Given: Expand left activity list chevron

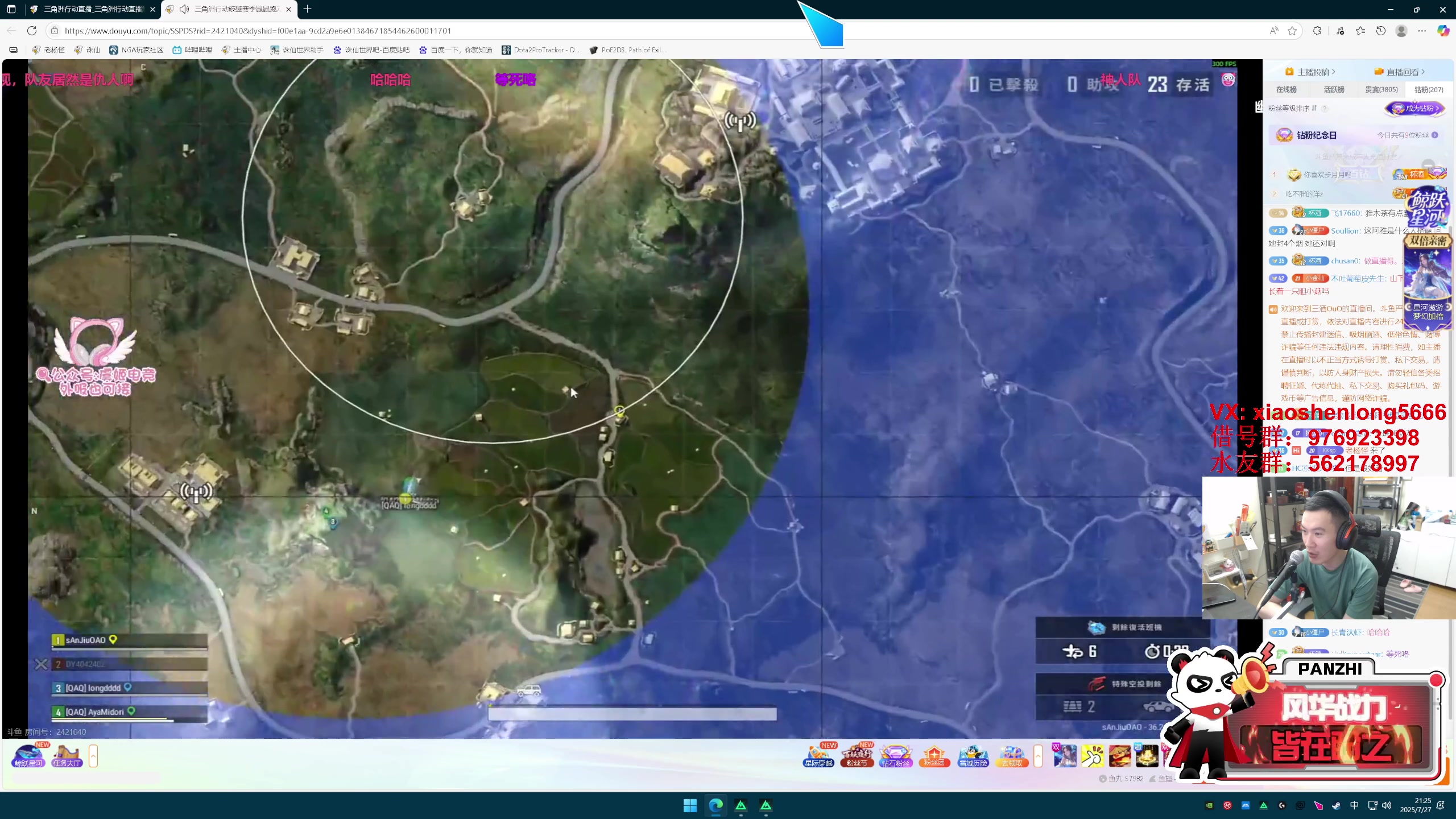Looking at the screenshot, I should 93,756.
